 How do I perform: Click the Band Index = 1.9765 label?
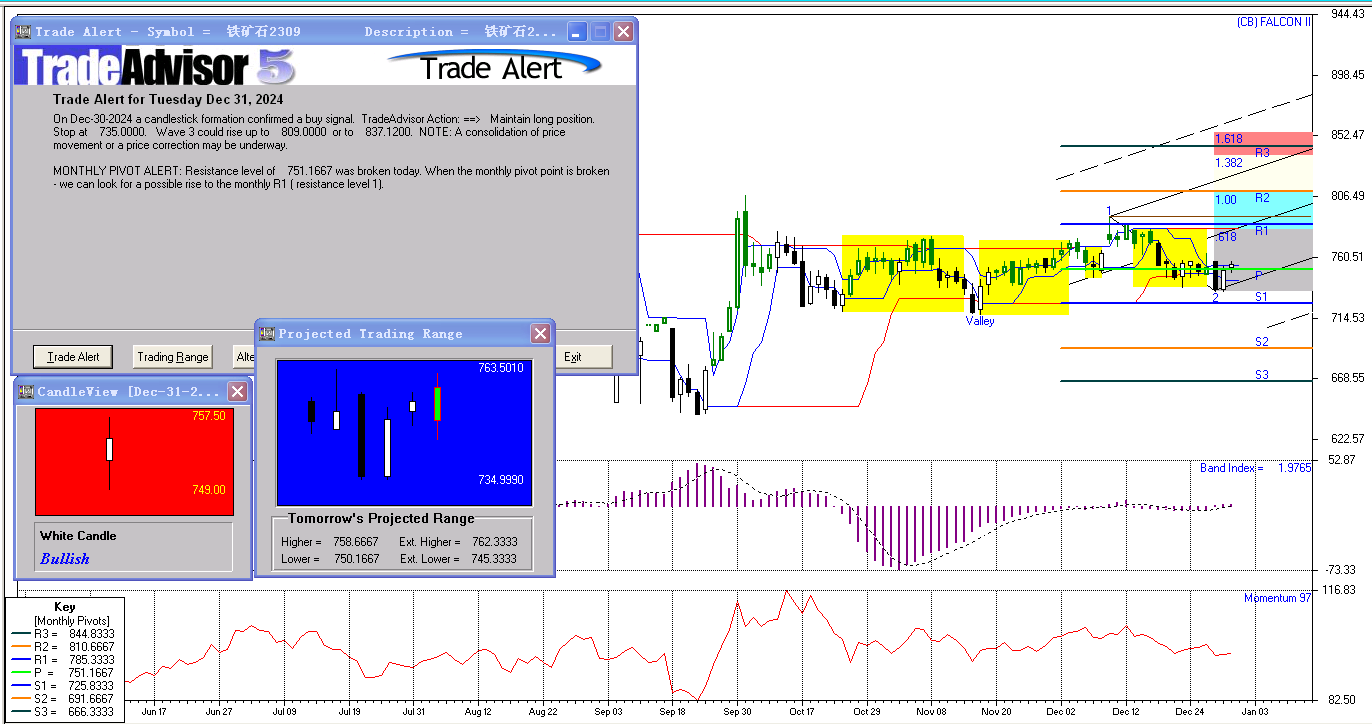[x=1255, y=468]
